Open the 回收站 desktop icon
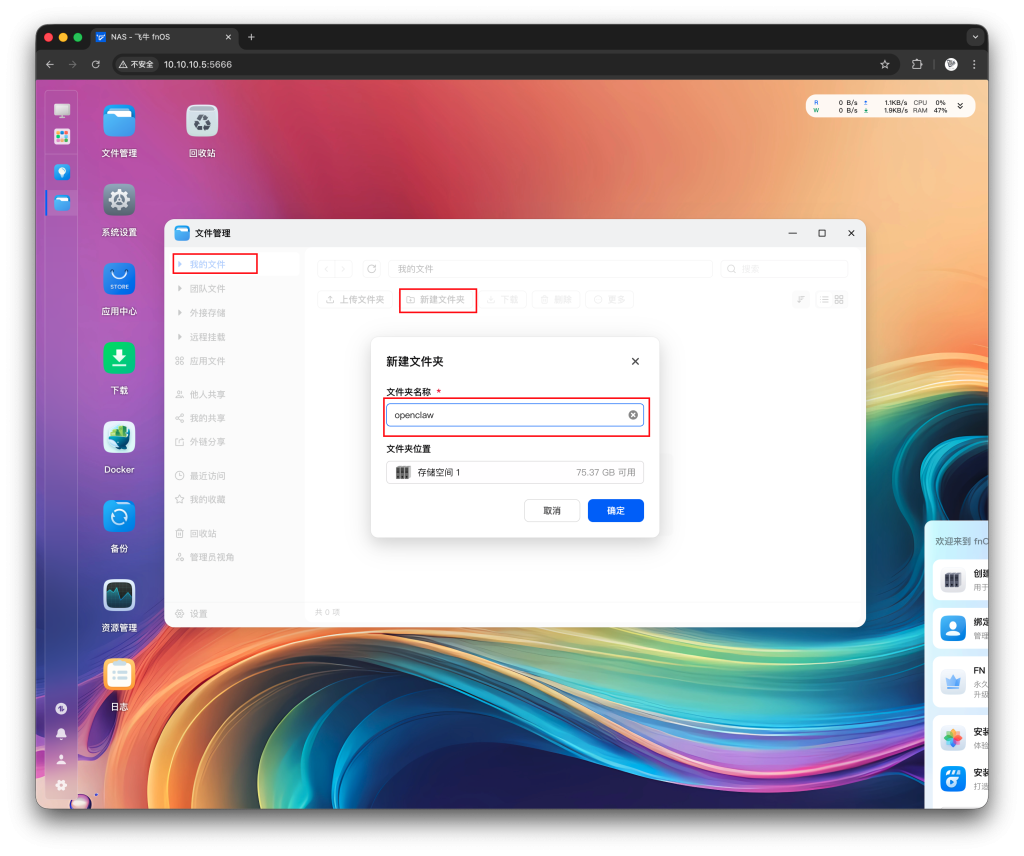 [202, 122]
